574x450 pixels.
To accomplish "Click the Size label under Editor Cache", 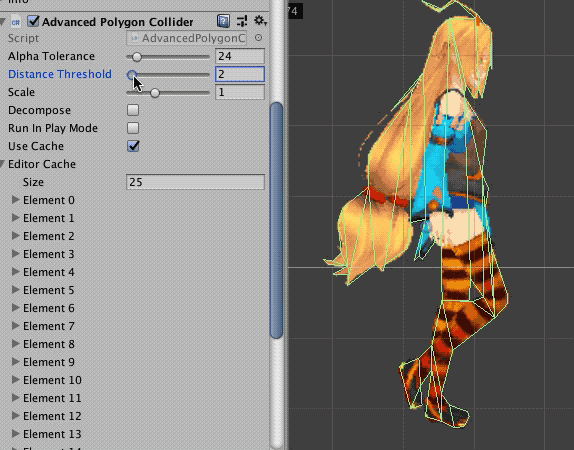I will (x=33, y=182).
